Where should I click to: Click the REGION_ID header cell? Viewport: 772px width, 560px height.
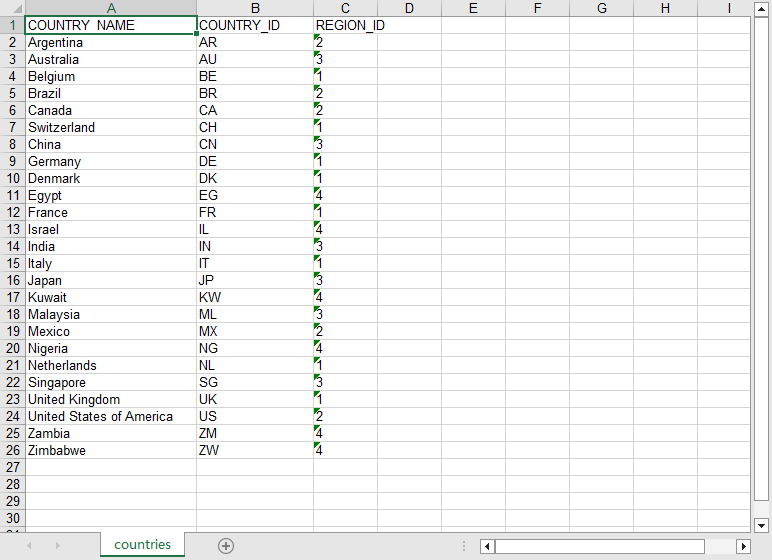coord(345,25)
